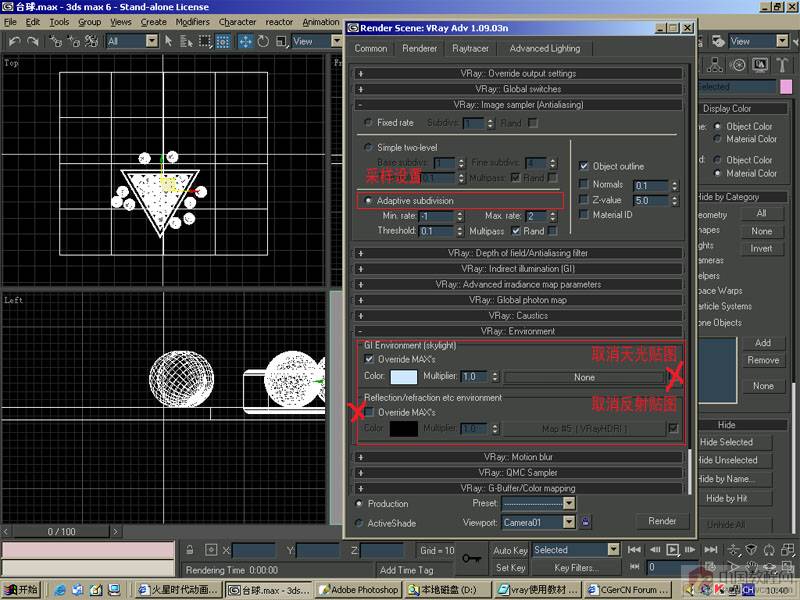The height and width of the screenshot is (600, 800).
Task: Enable the Material ID checkbox
Action: click(584, 215)
